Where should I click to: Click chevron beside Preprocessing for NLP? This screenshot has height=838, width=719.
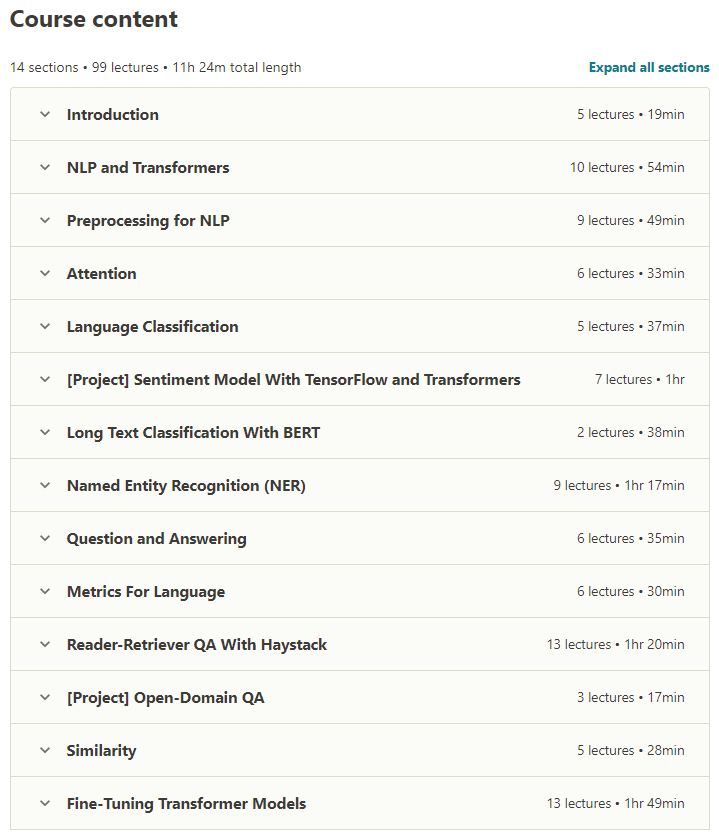(44, 220)
